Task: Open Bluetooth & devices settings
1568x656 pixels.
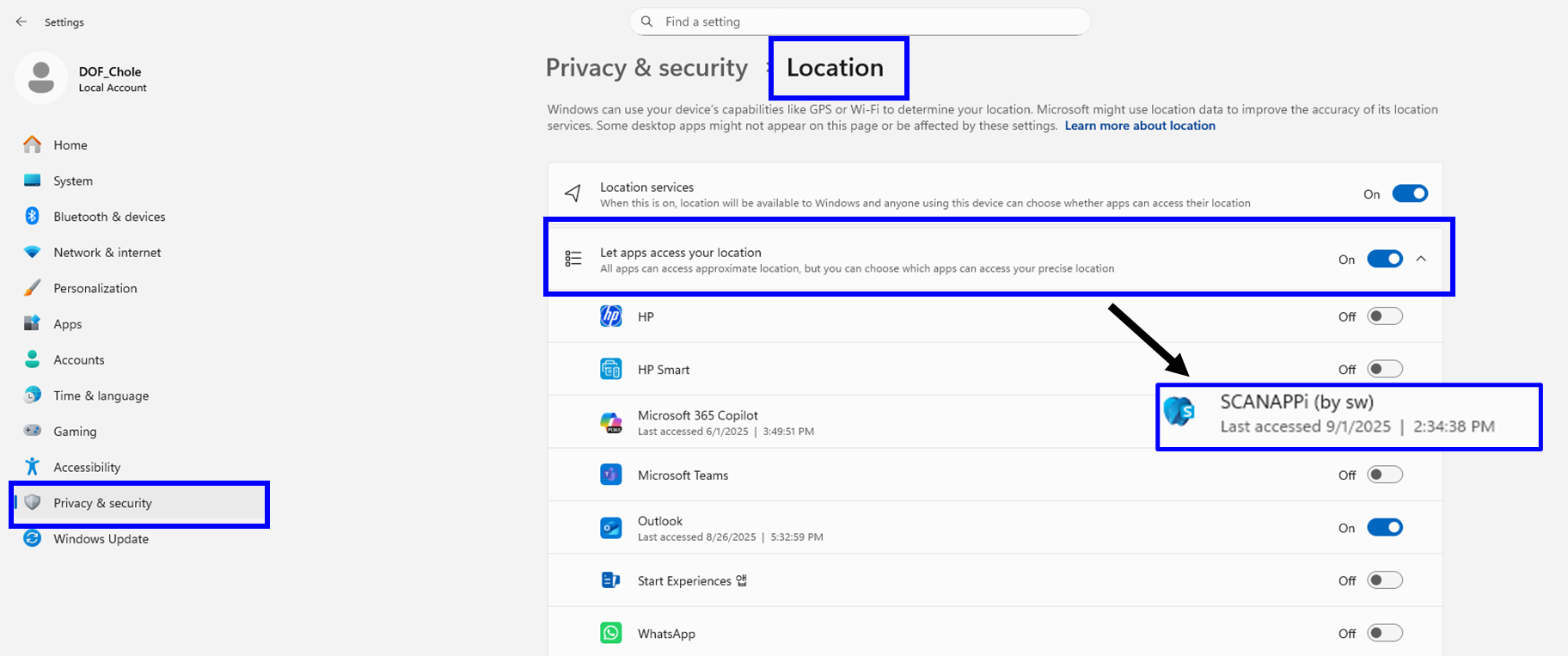Action: tap(109, 217)
